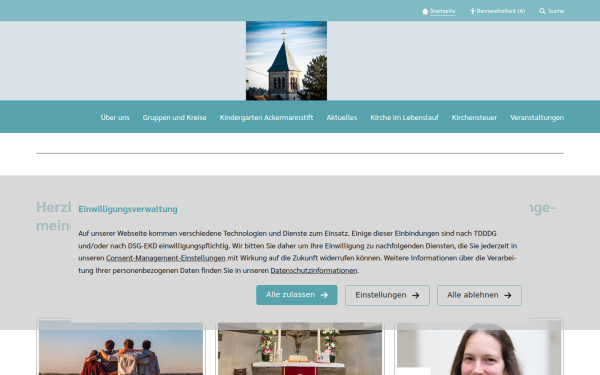Click the Startseite home icon
The height and width of the screenshot is (375, 600).
[425, 11]
